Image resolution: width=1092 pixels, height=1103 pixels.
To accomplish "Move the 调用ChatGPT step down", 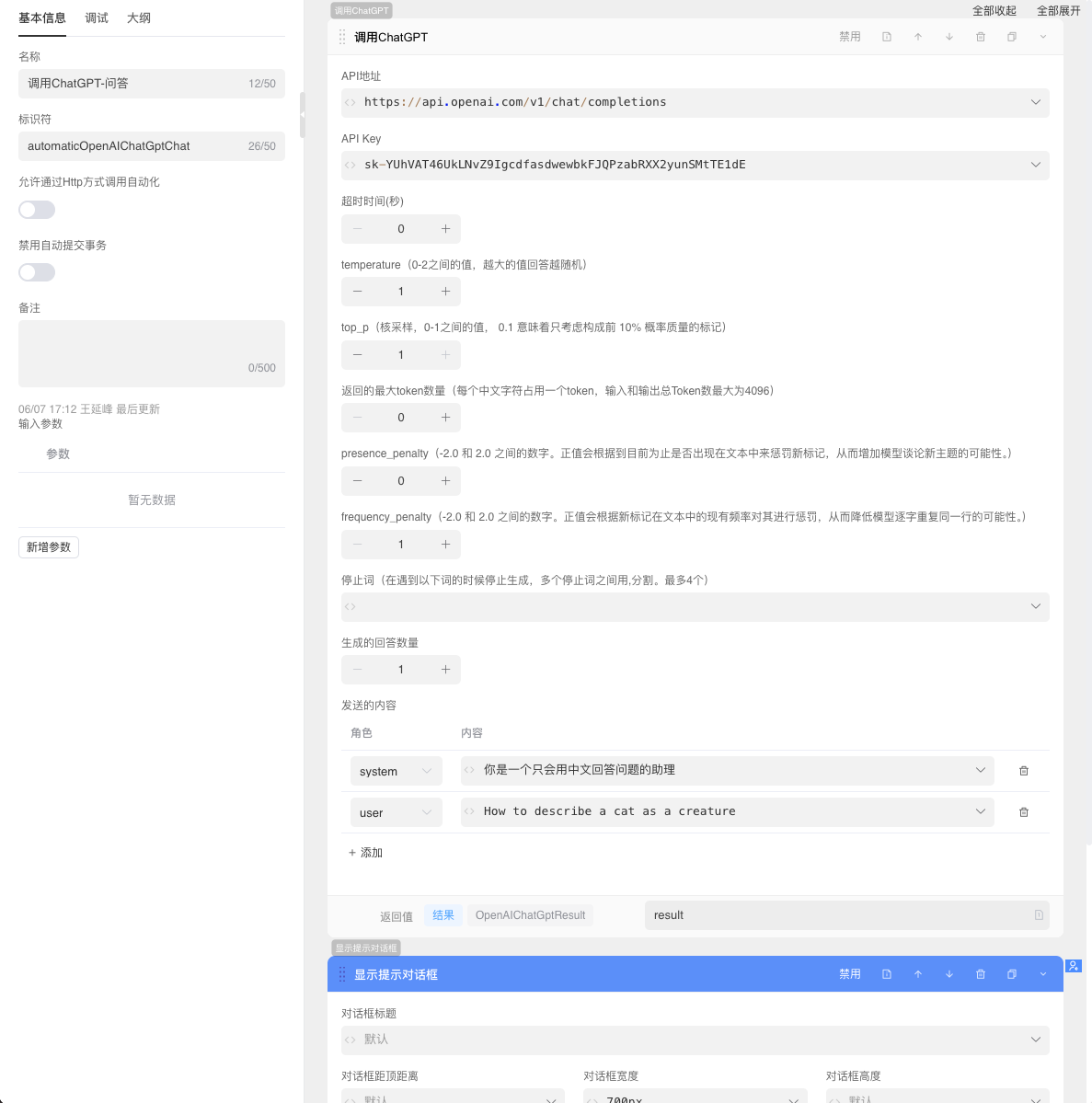I will pyautogui.click(x=949, y=37).
